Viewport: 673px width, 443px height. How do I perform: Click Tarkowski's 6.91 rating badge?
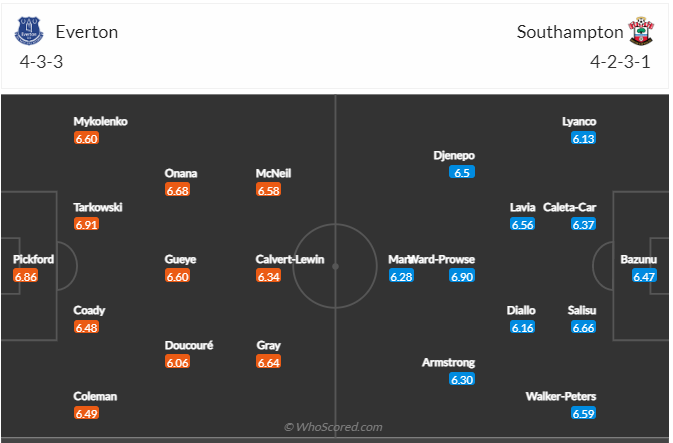coord(87,224)
